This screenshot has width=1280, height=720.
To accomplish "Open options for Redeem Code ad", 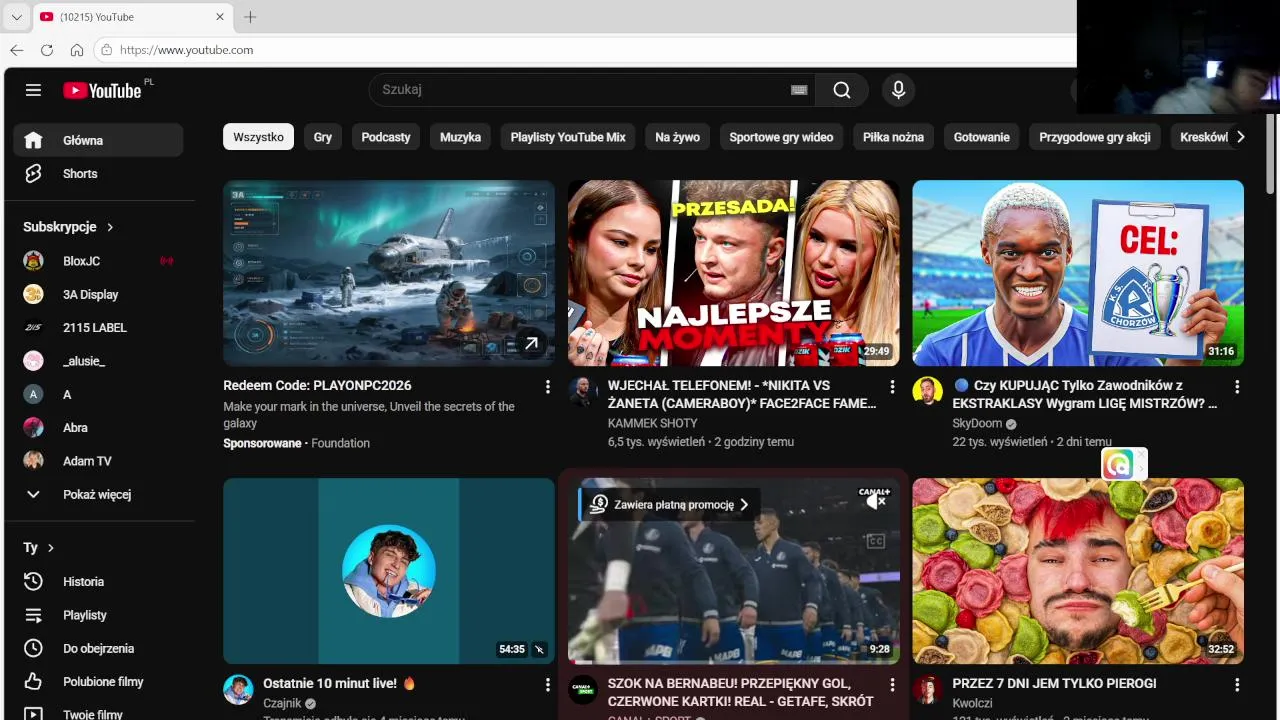I will pyautogui.click(x=547, y=387).
